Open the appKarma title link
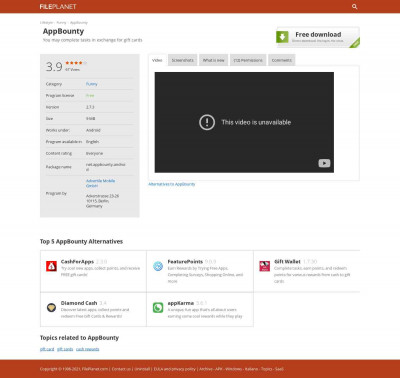 181,303
